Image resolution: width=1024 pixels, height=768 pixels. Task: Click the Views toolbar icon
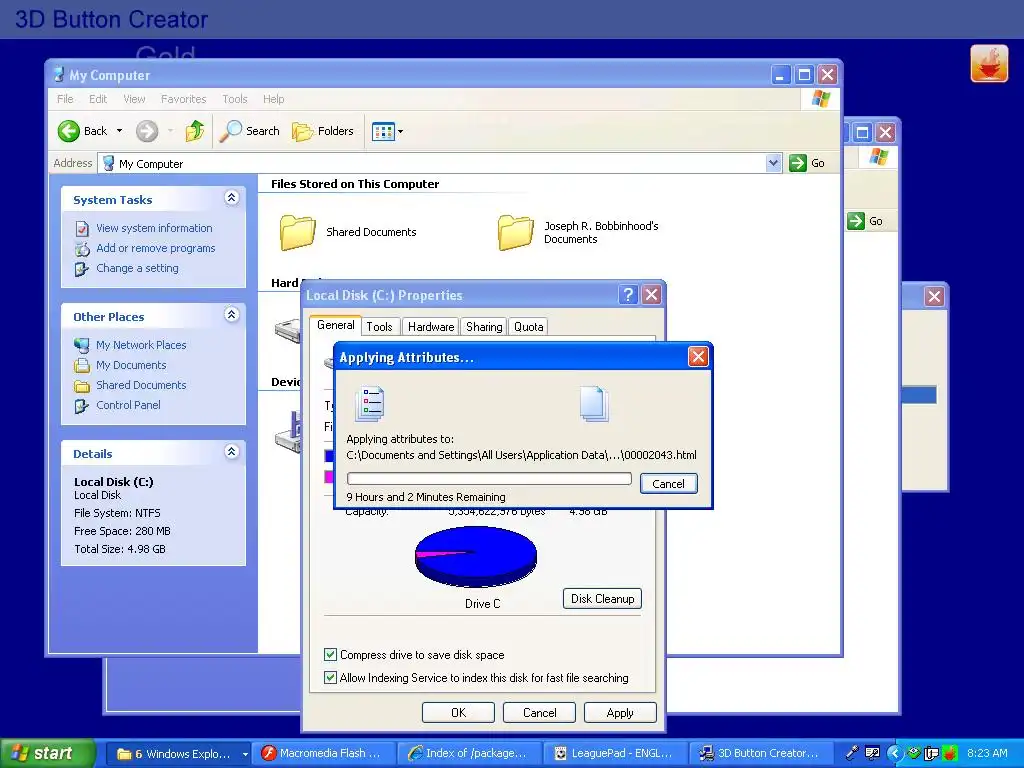coord(383,131)
